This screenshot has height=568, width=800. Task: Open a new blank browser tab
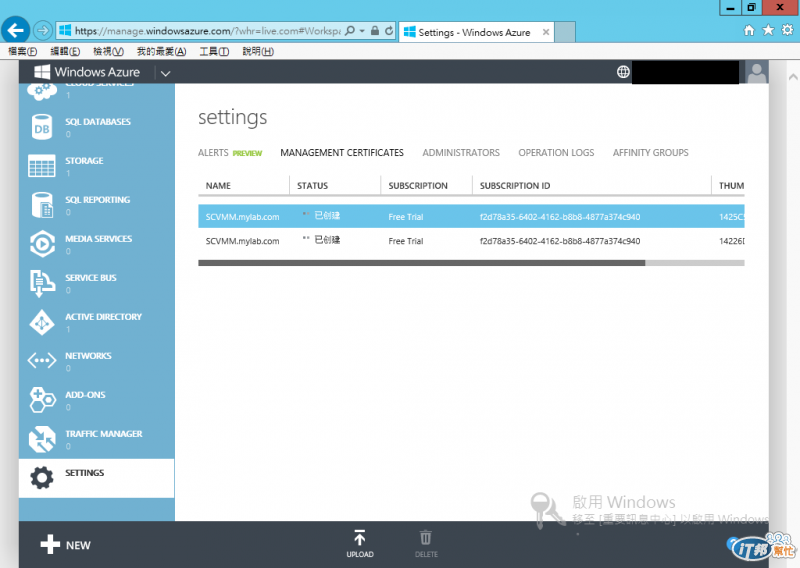point(565,32)
